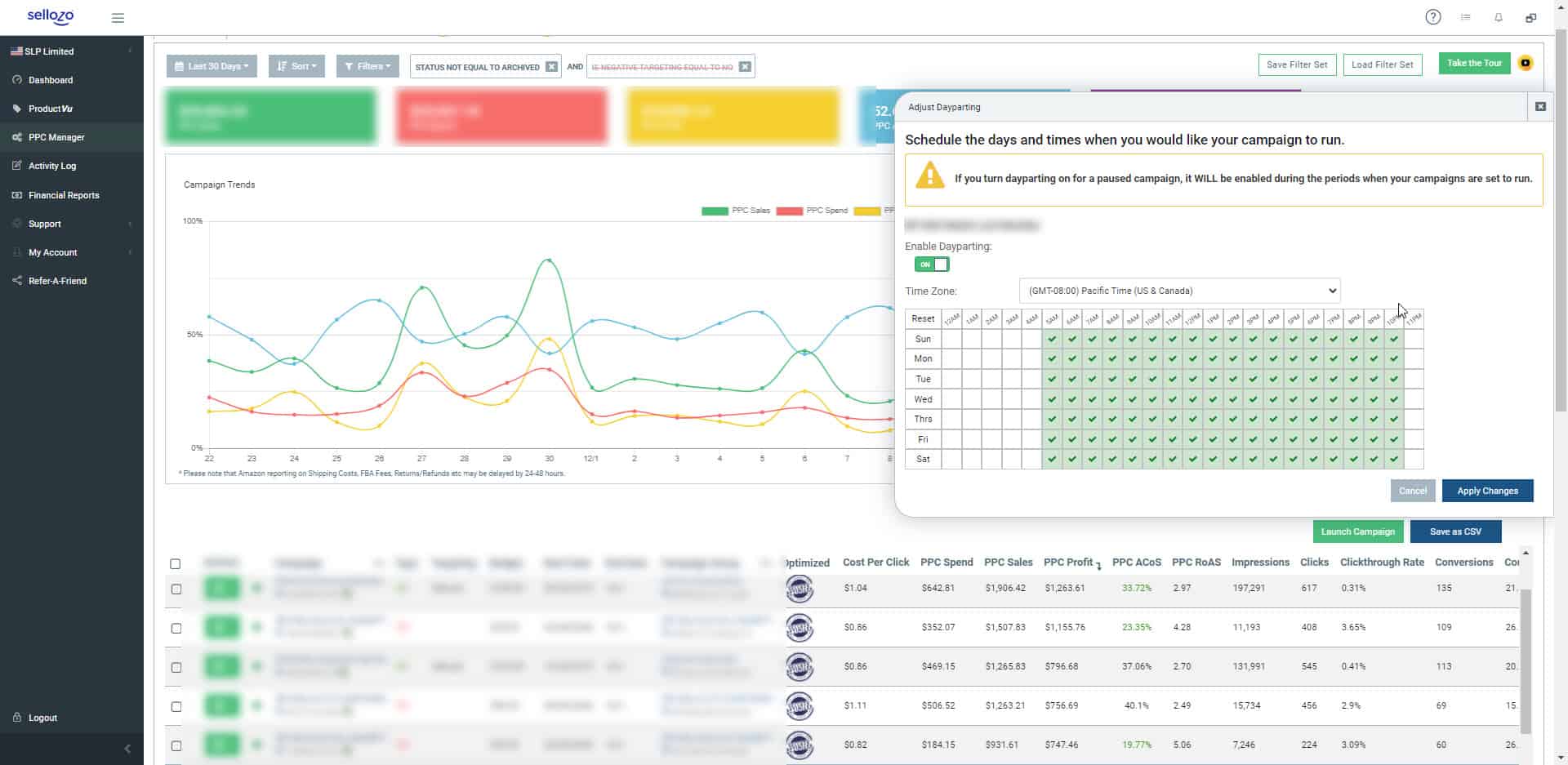Turn off the Enable Dayparting switch
1568x765 pixels.
click(x=931, y=264)
